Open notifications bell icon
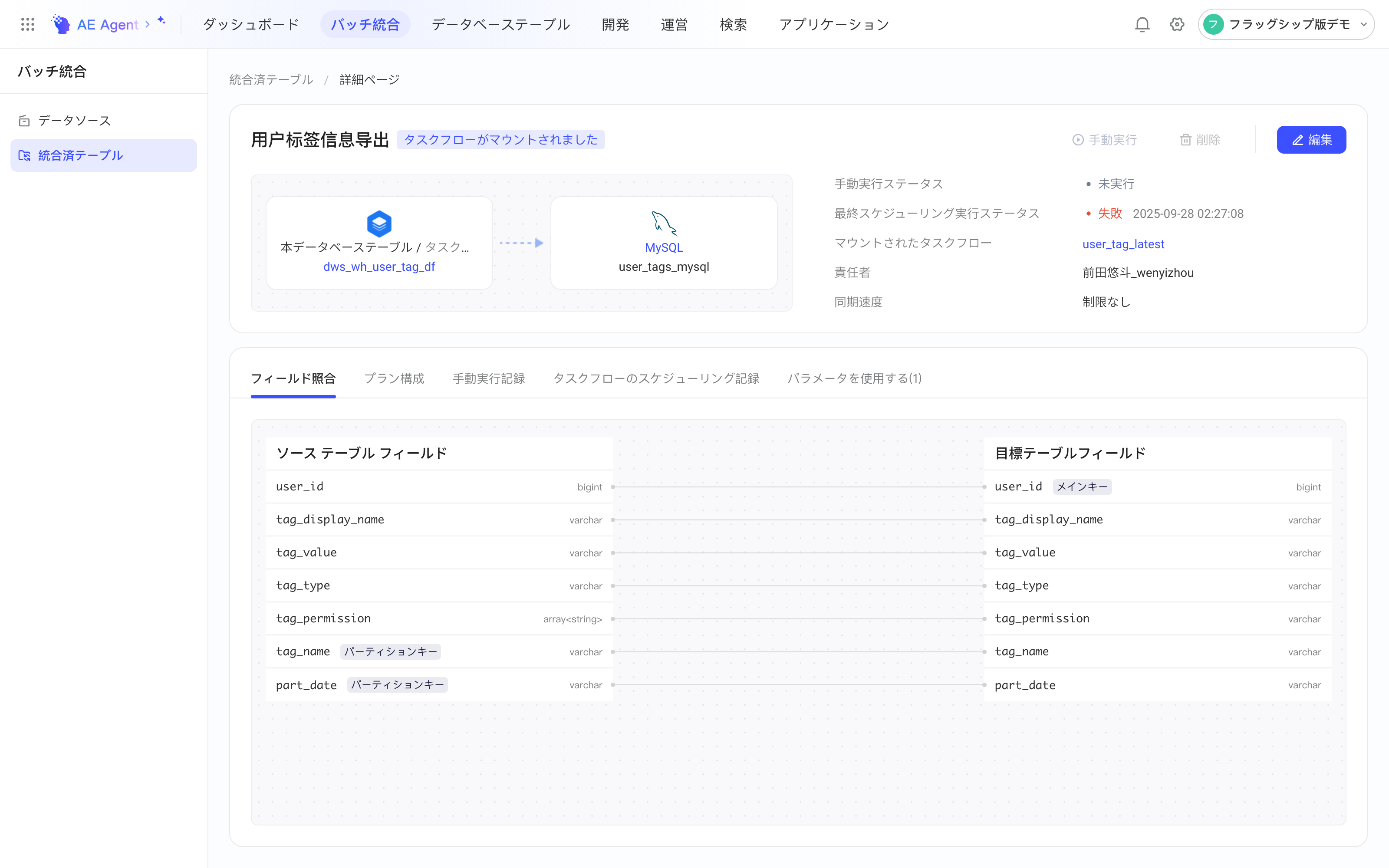 (x=1142, y=24)
